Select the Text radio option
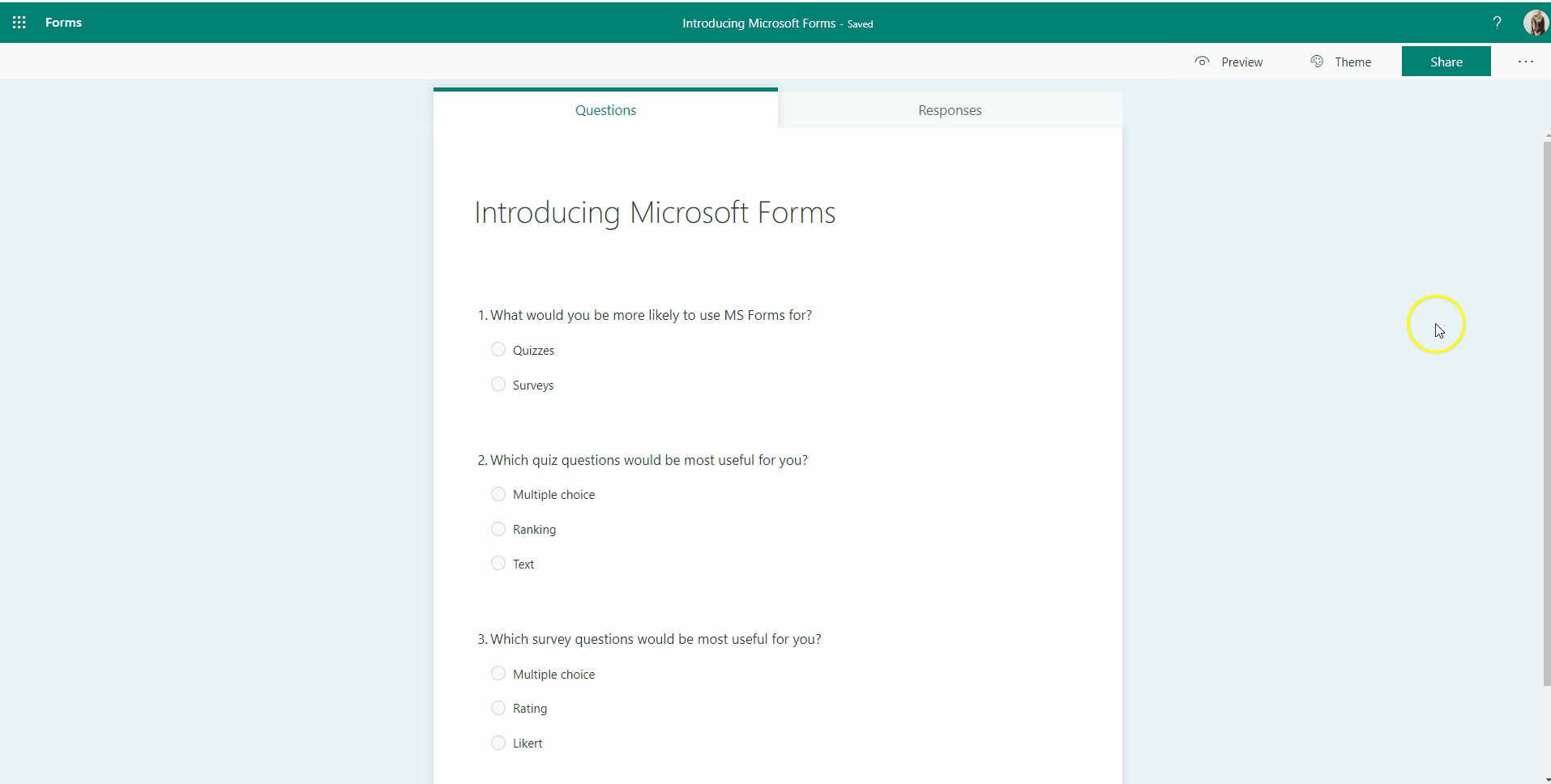1551x784 pixels. [x=498, y=563]
